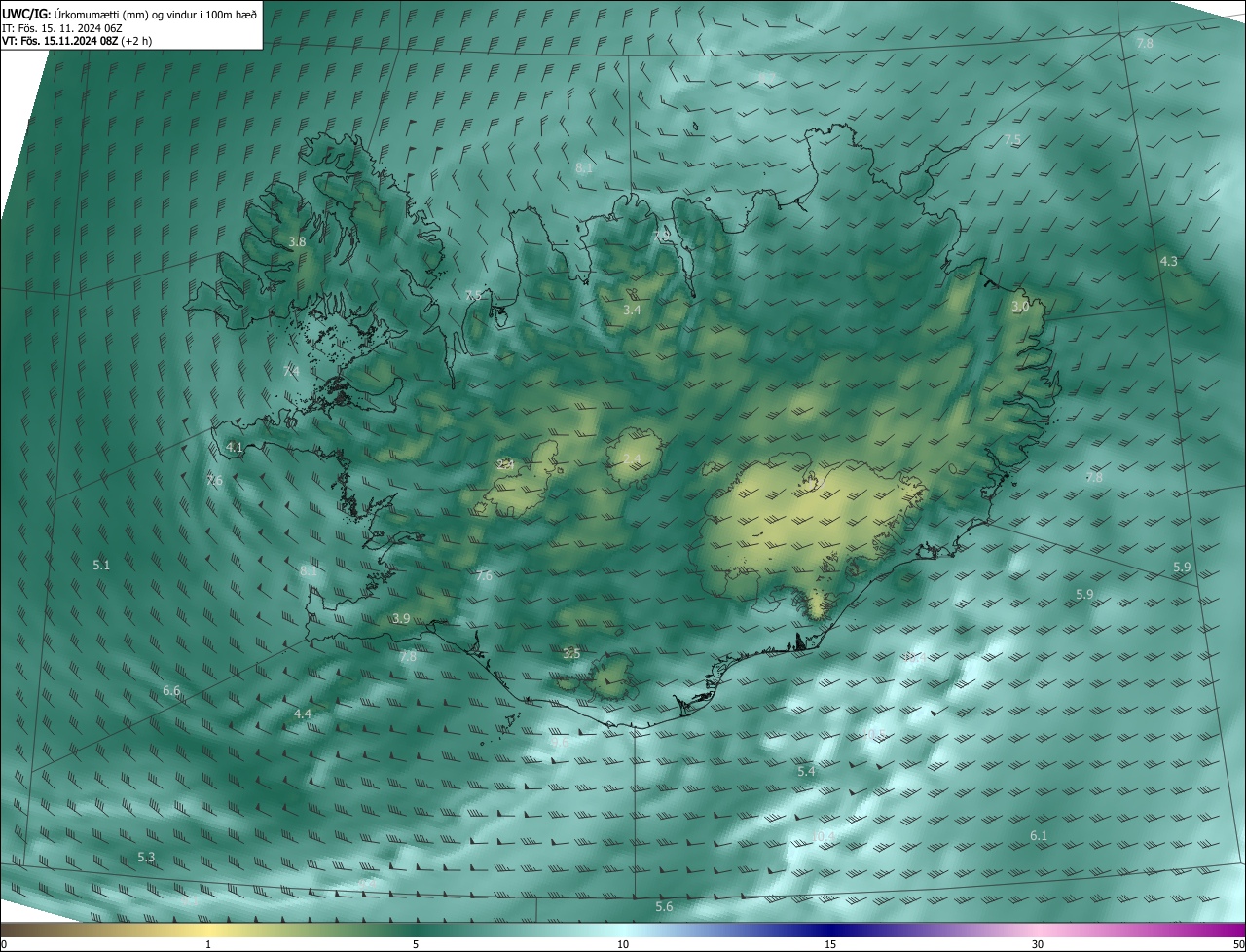This screenshot has height=952, width=1246.
Task: Click the '30' tick on the colour scale
Action: coord(1038,944)
